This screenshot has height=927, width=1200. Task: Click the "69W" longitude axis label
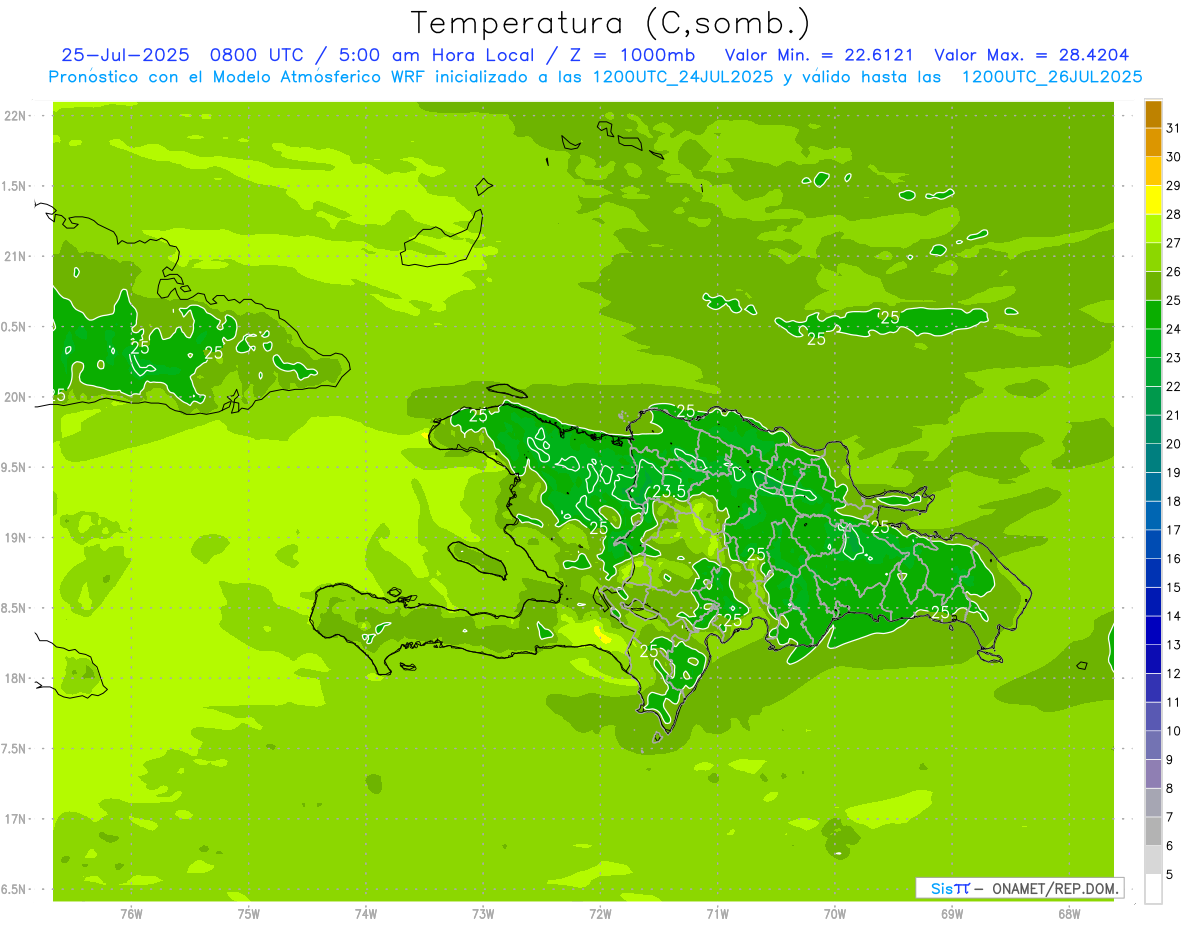click(x=952, y=914)
